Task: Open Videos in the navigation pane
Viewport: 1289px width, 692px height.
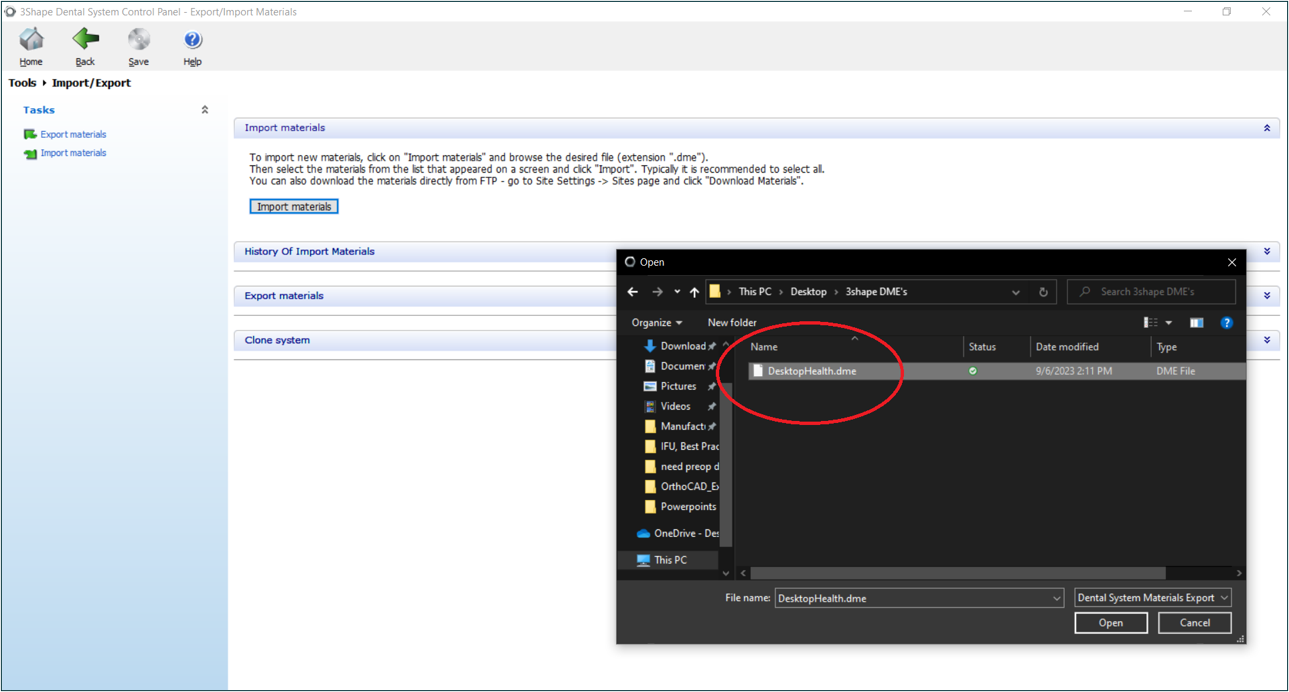Action: coord(675,406)
